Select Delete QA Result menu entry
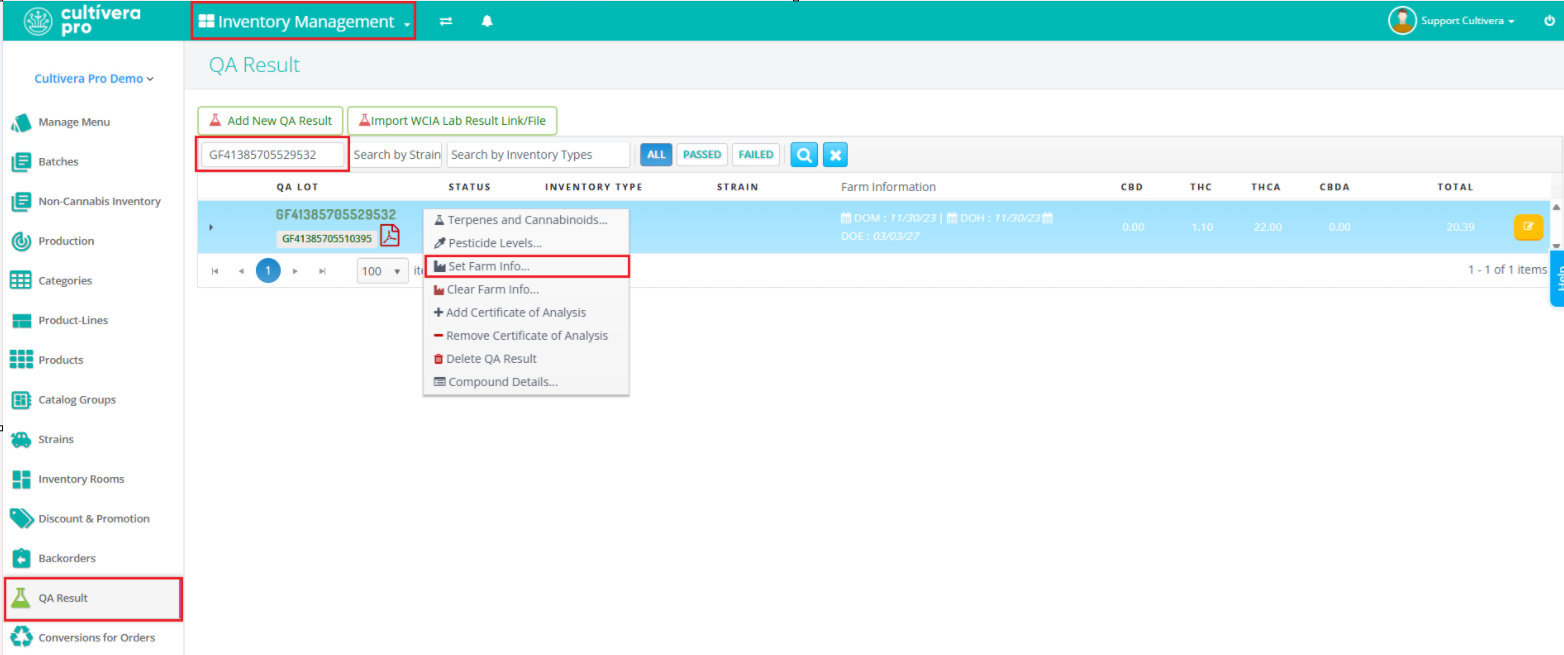Image resolution: width=1564 pixels, height=655 pixels. tap(526, 359)
